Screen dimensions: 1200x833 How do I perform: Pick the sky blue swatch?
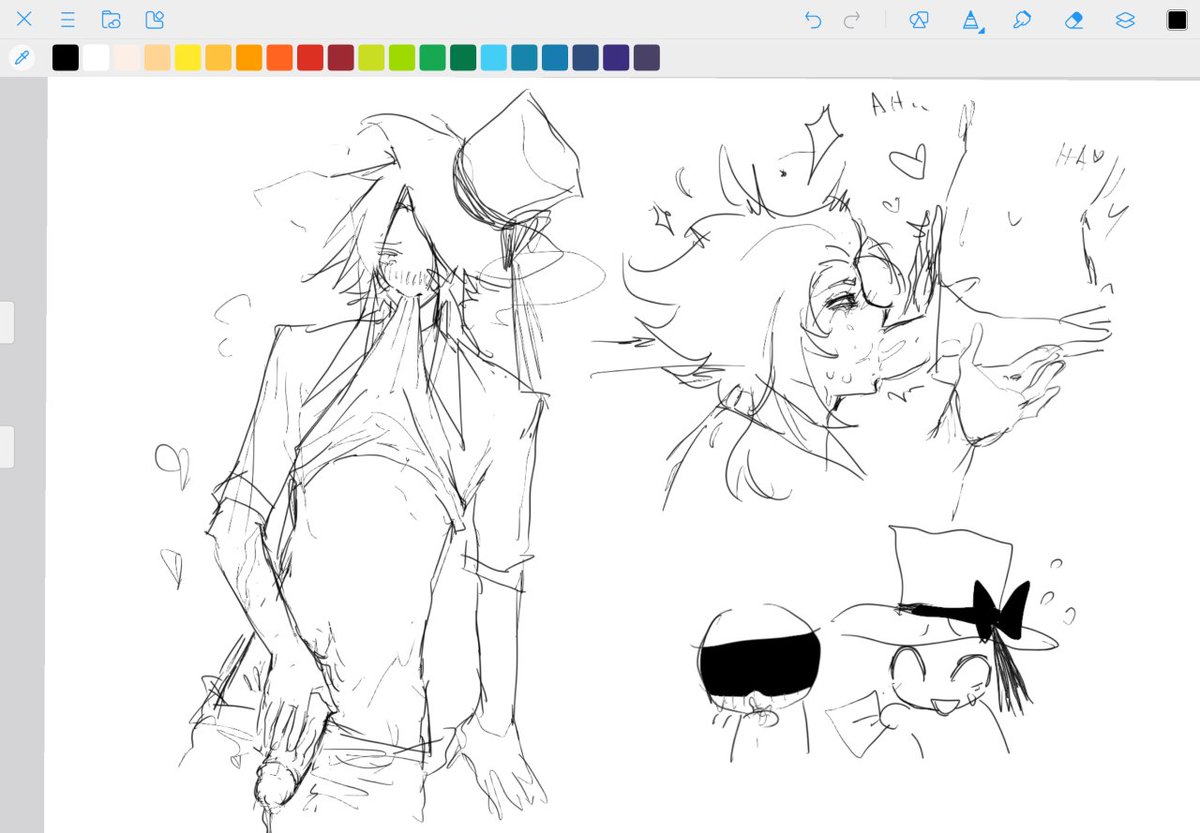[494, 58]
